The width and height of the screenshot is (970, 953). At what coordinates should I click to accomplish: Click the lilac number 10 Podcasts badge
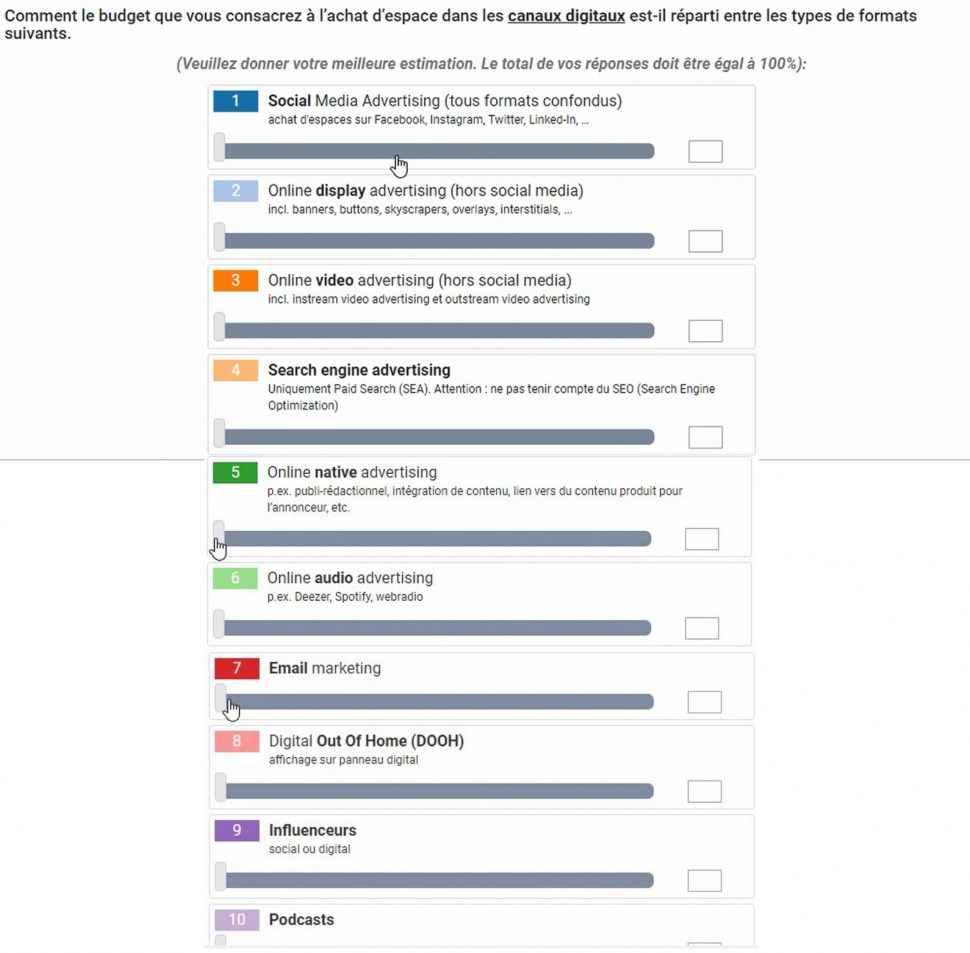pos(237,920)
